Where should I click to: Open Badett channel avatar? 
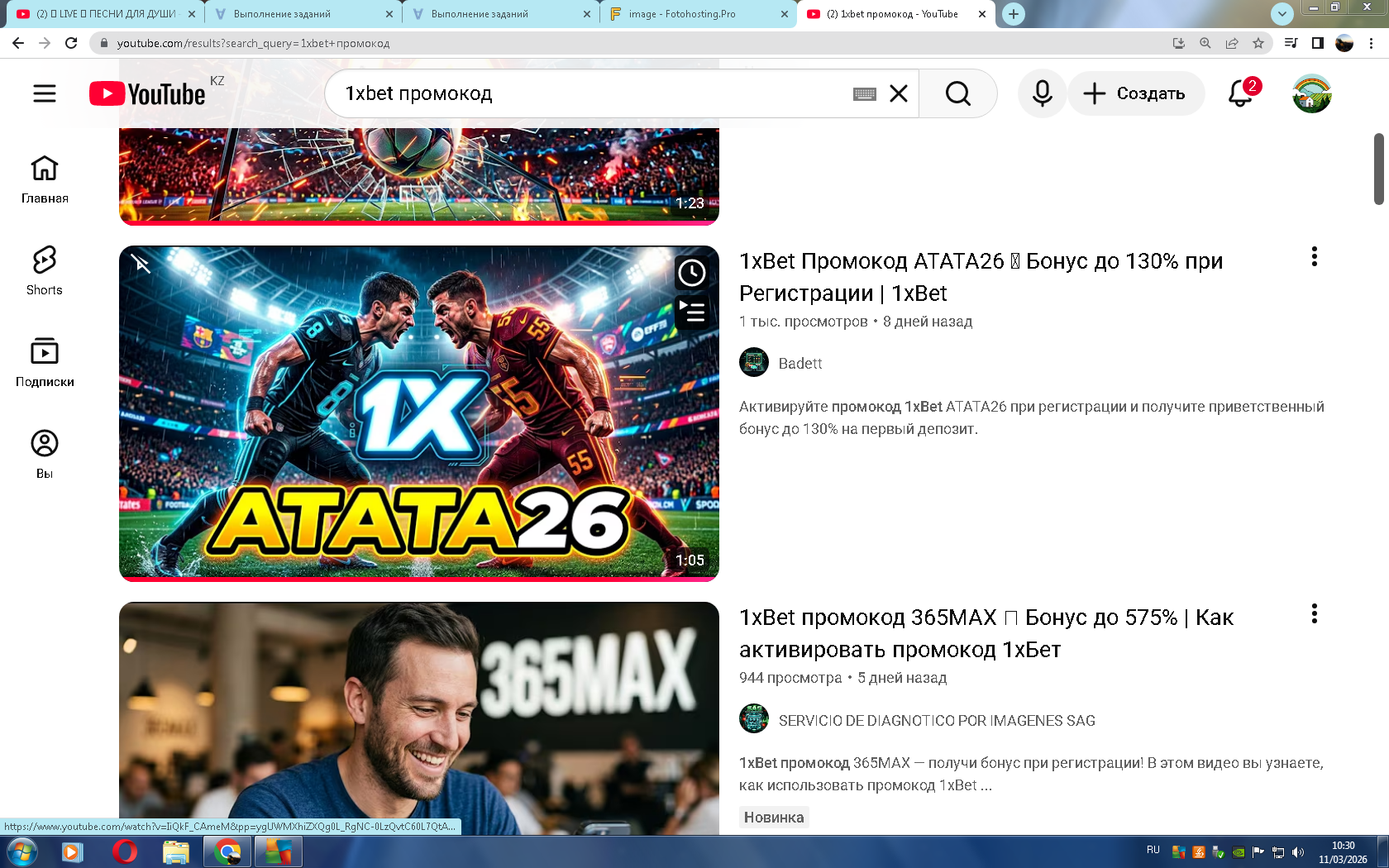click(754, 363)
